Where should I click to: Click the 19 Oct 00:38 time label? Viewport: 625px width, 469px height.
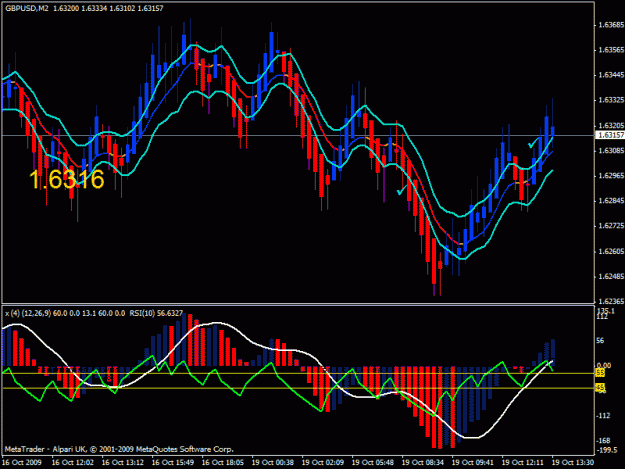[273, 463]
